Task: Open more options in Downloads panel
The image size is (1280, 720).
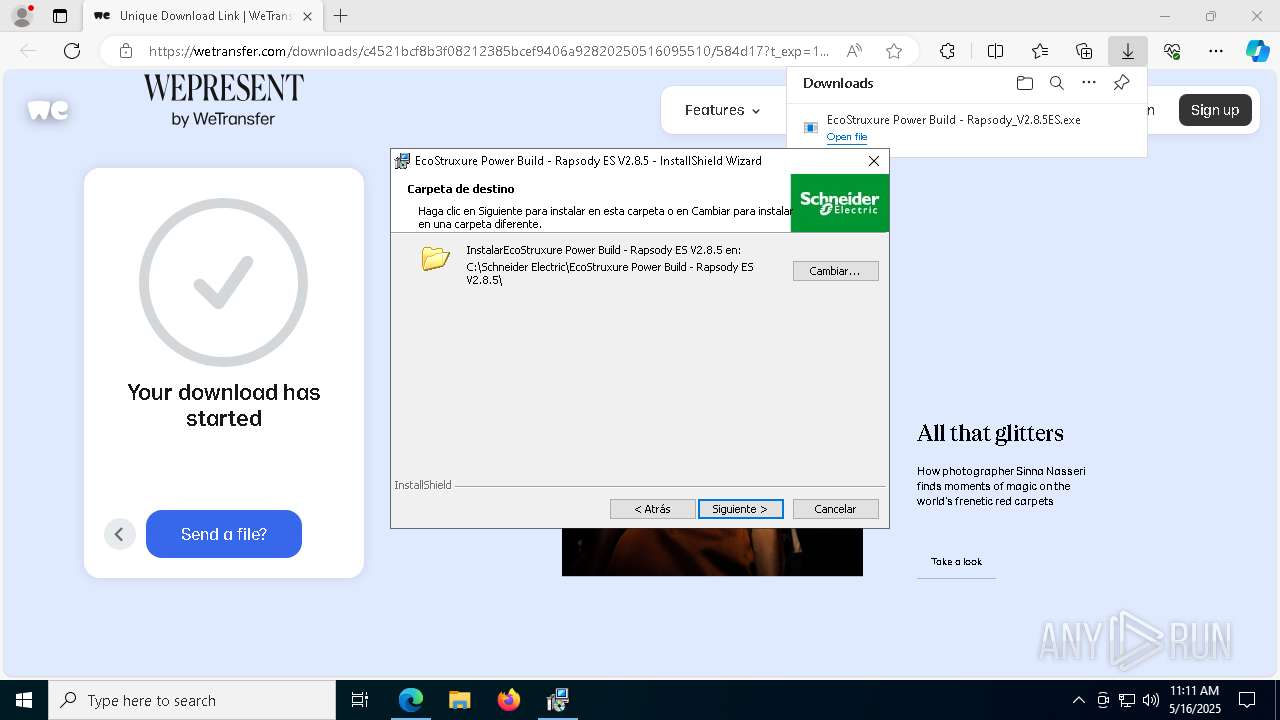Action: coord(1089,83)
